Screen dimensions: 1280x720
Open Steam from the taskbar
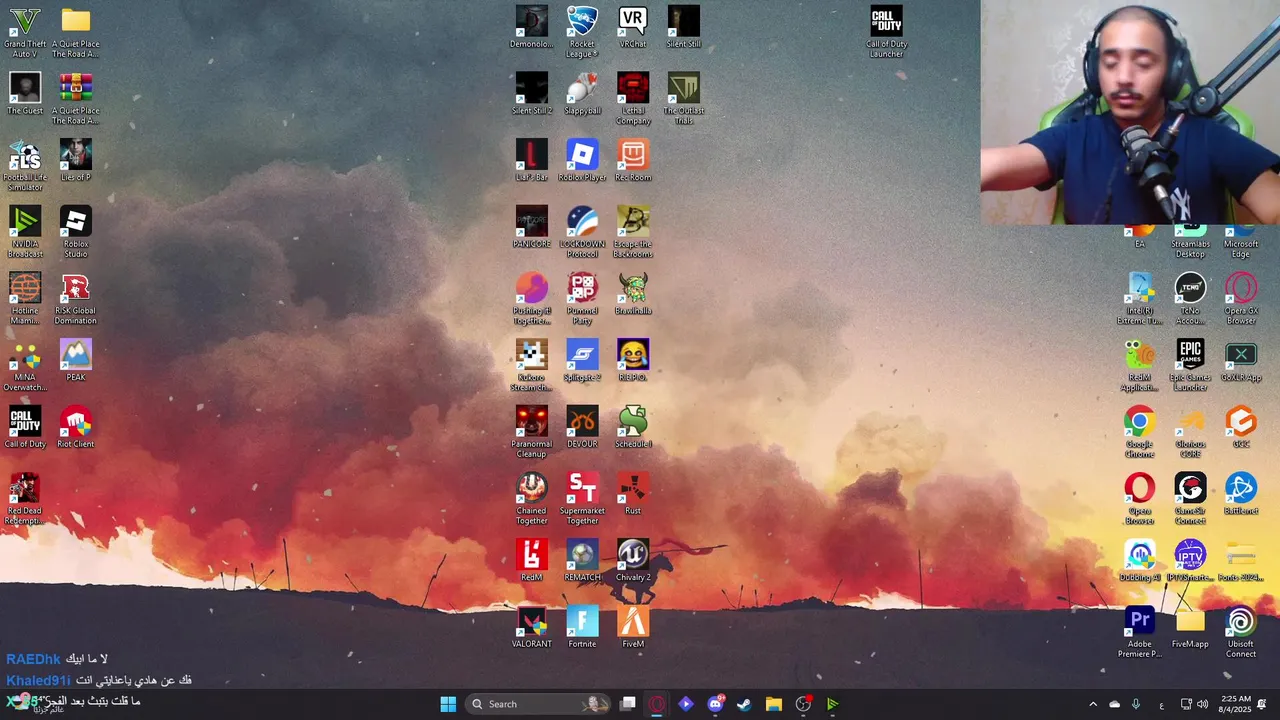[x=744, y=704]
